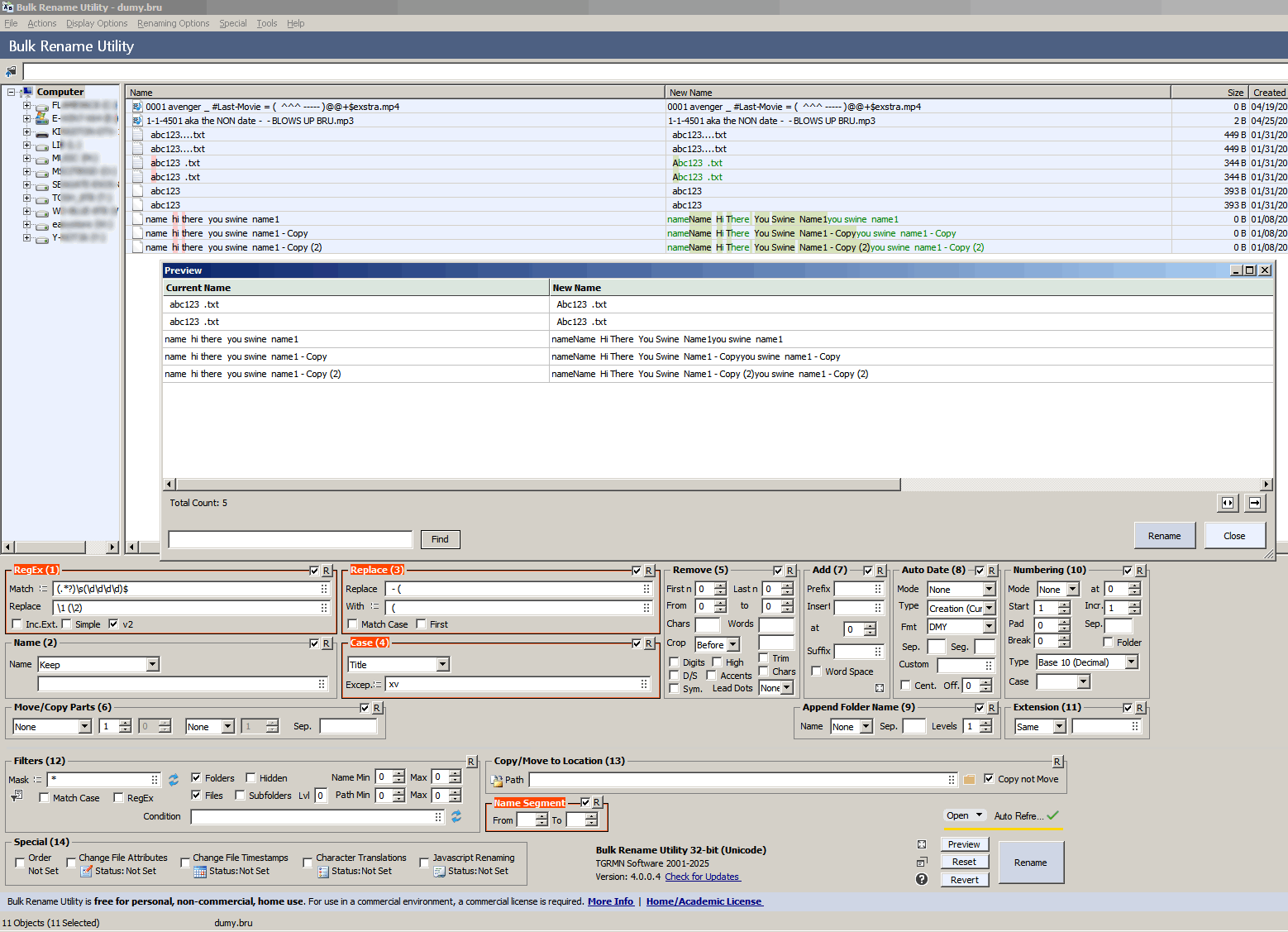Click the R reset button of Replace (3)
Viewport: 1288px width, 932px height.
point(649,571)
